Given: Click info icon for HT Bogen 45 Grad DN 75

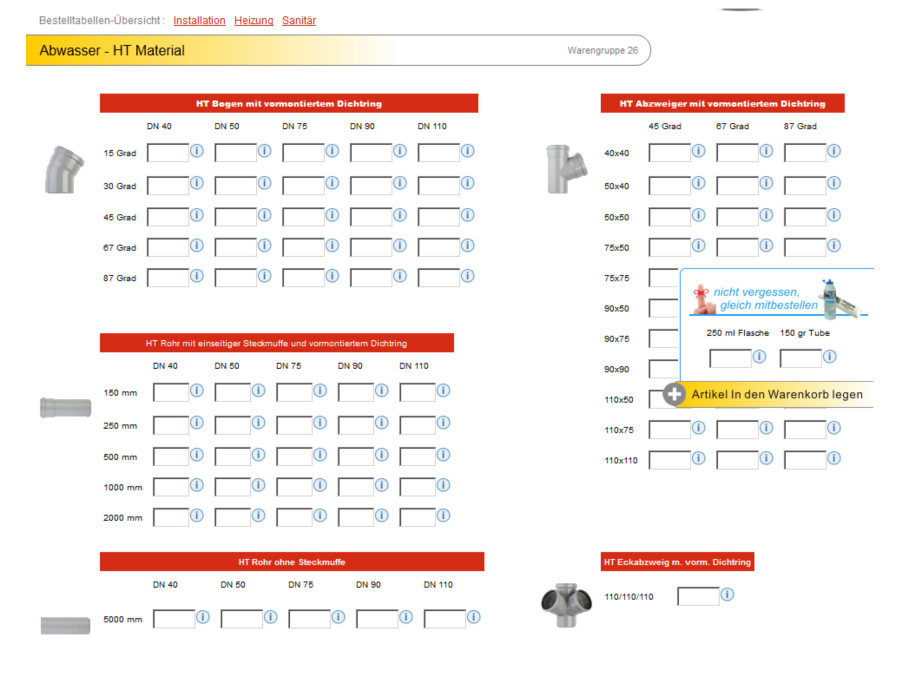Looking at the screenshot, I should tap(332, 215).
